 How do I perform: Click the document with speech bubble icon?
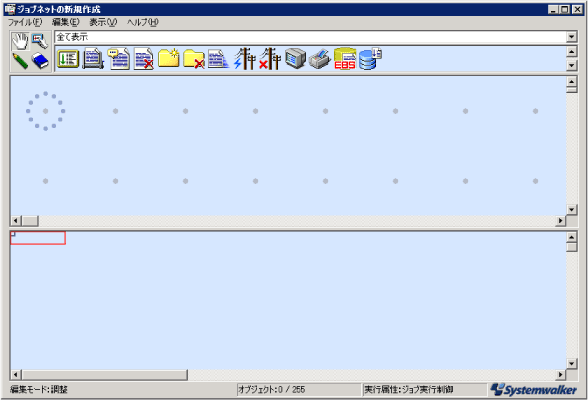click(x=118, y=59)
